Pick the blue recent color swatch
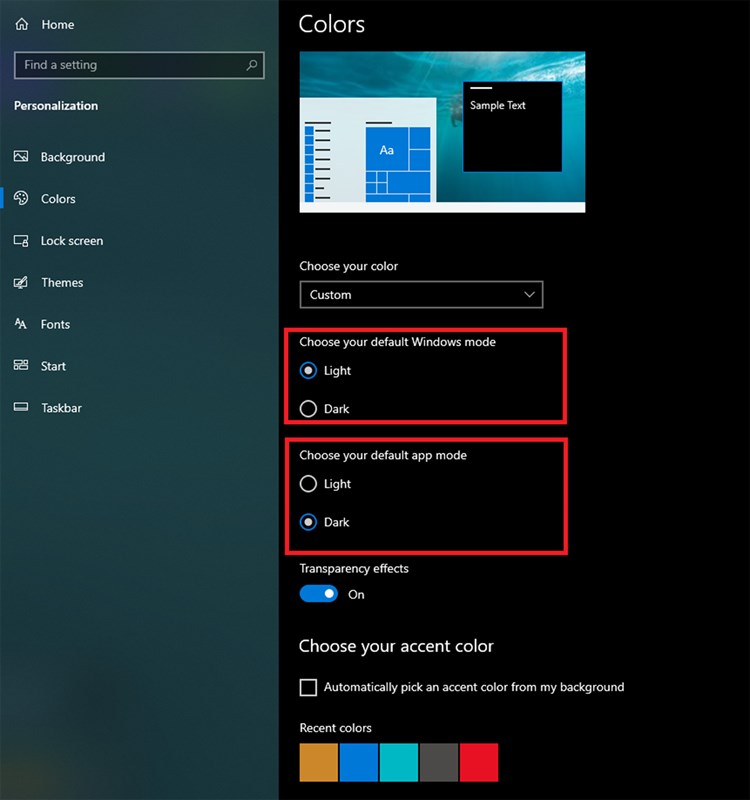Viewport: 750px width, 800px height. pyautogui.click(x=359, y=762)
